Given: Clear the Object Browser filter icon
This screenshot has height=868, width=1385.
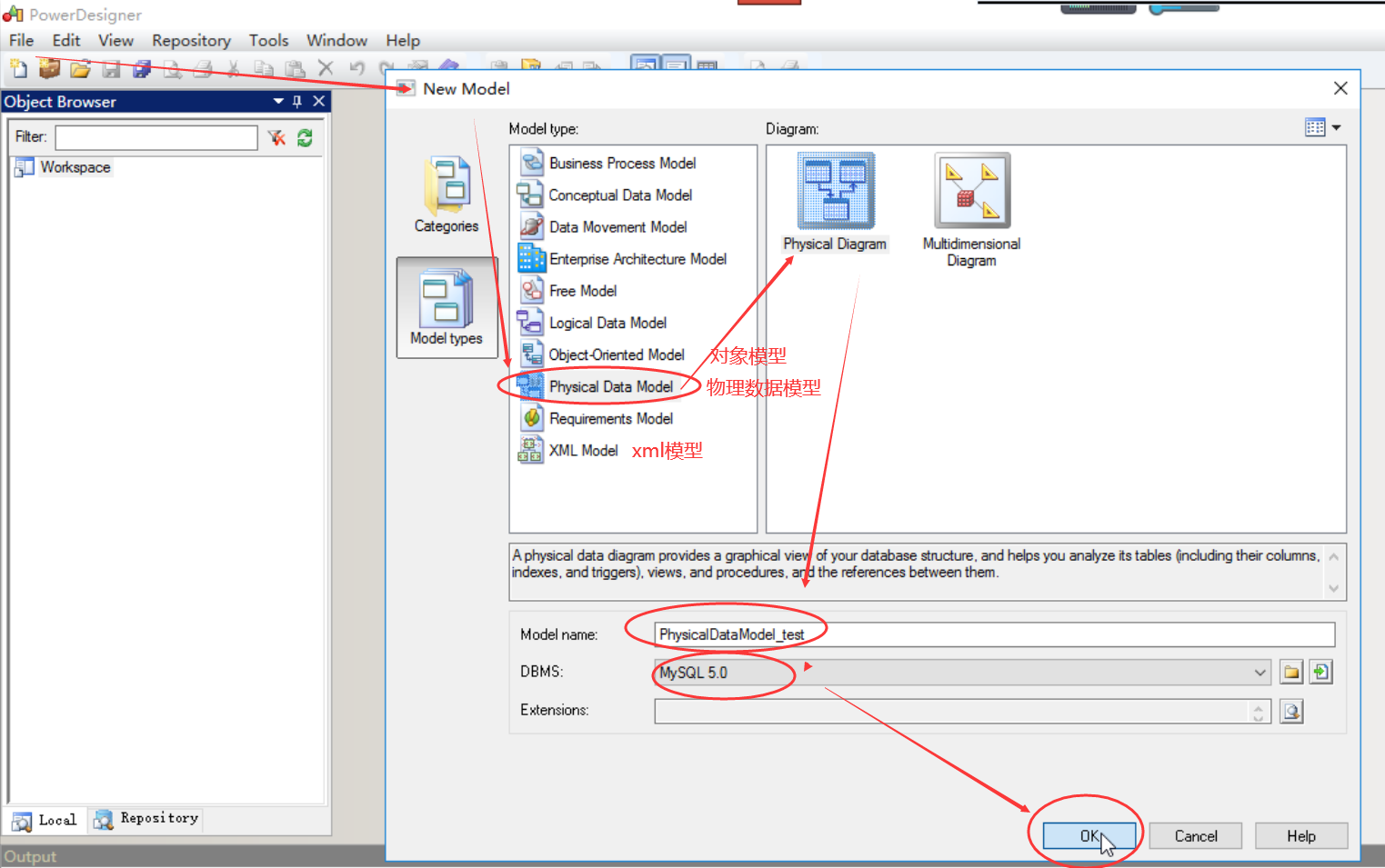Looking at the screenshot, I should [x=276, y=137].
